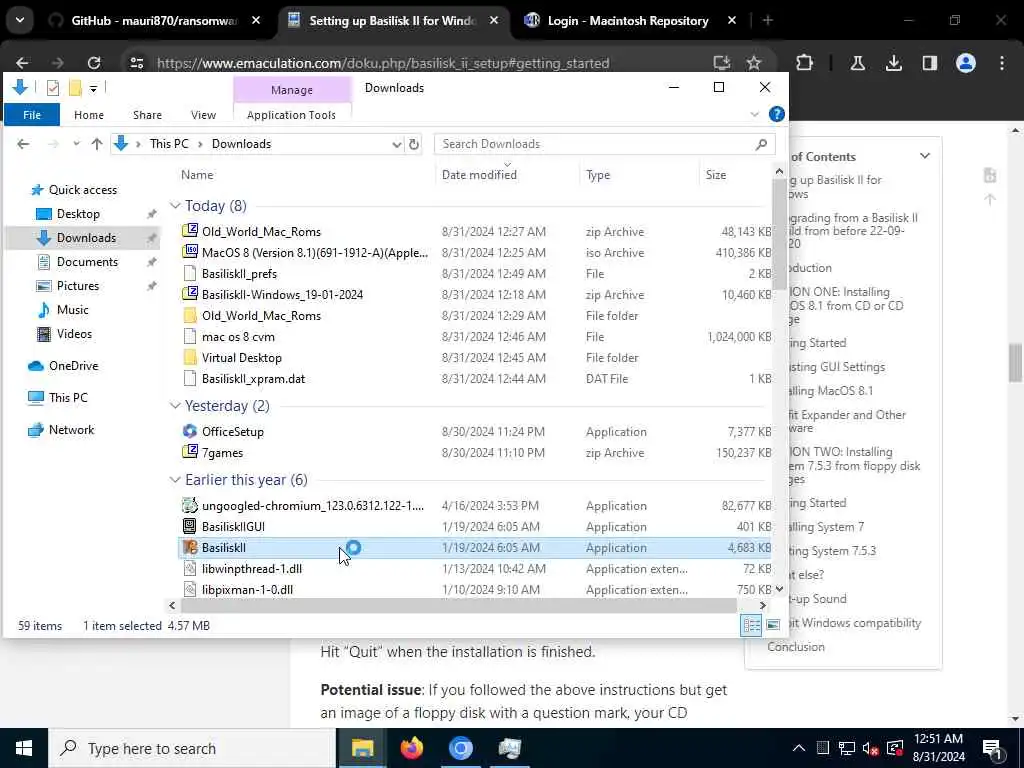Click the horizontal scrollbar in file list
Viewport: 1024px width, 768px height.
coord(458,605)
